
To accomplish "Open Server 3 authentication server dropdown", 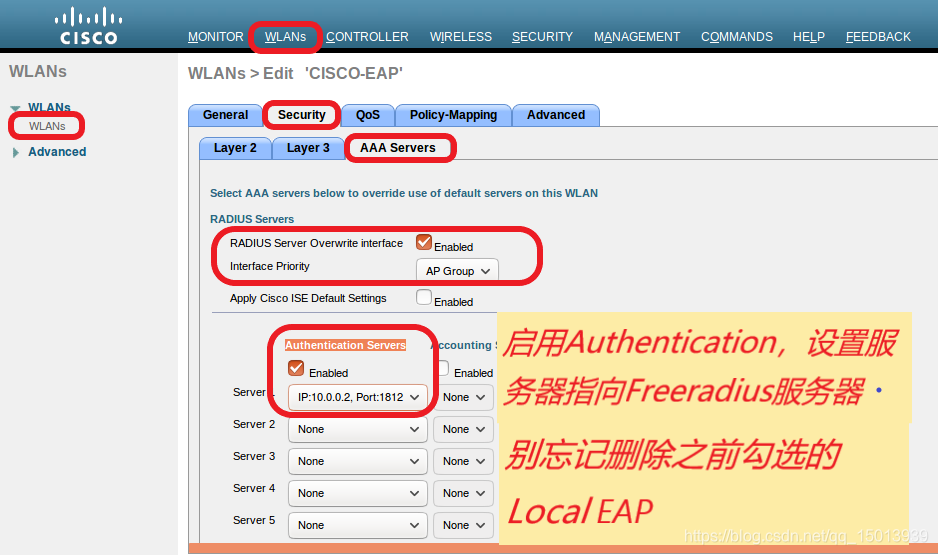I will pyautogui.click(x=358, y=461).
